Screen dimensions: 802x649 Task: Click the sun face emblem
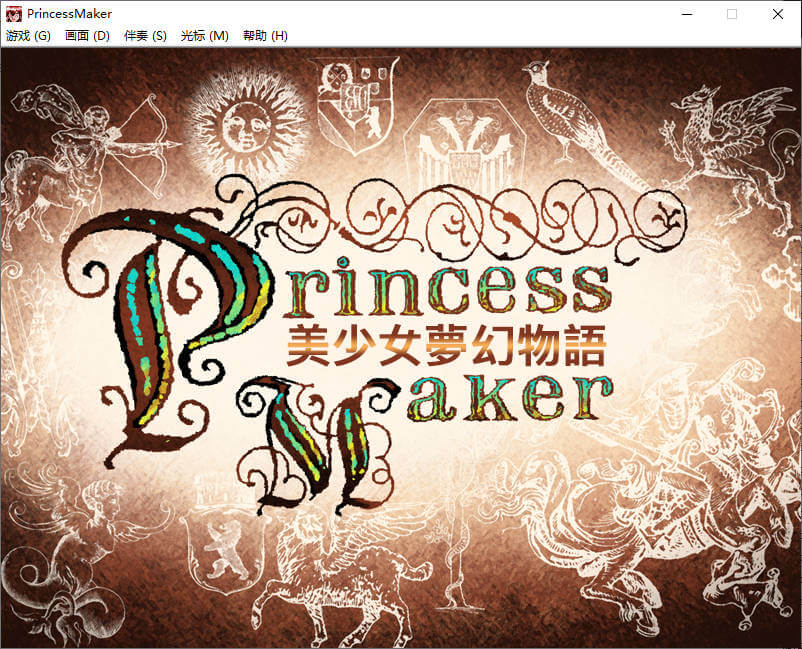[x=246, y=127]
